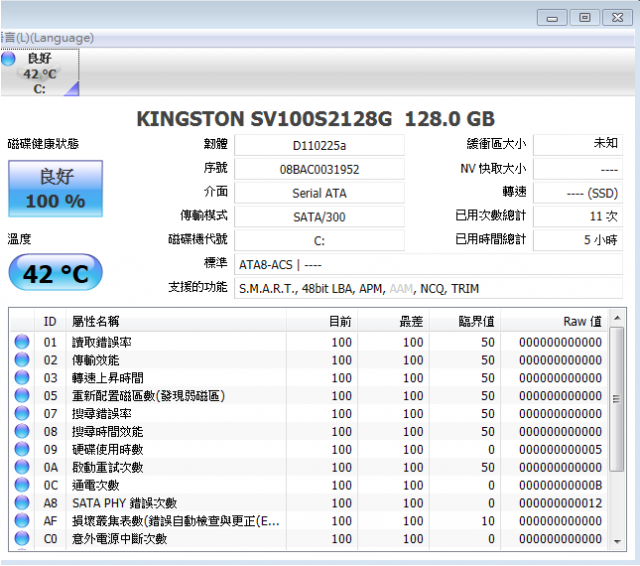Select the row named 搜尋錯誤率
This screenshot has width=640, height=566.
[309, 414]
